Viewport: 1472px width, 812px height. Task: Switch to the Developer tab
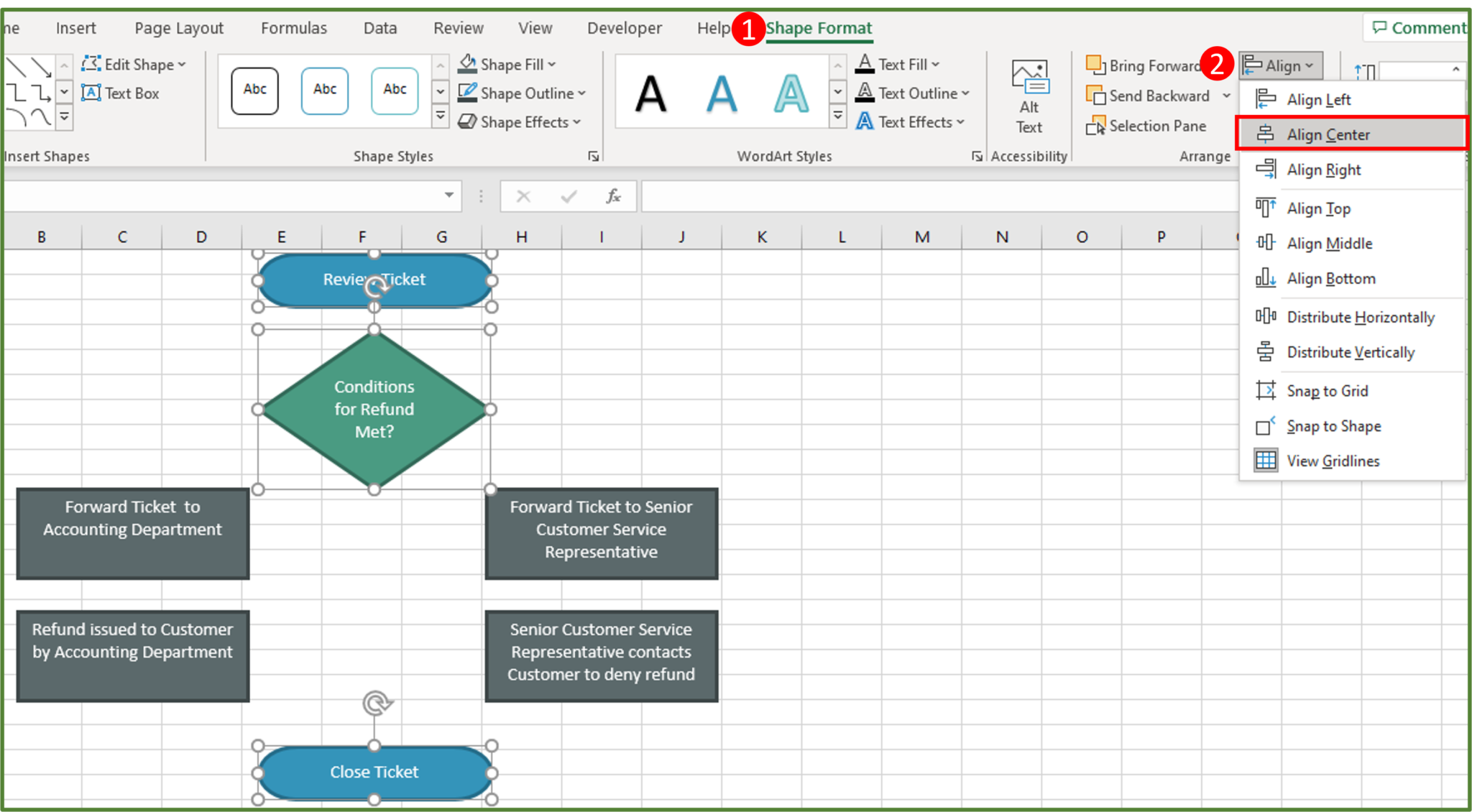[624, 27]
